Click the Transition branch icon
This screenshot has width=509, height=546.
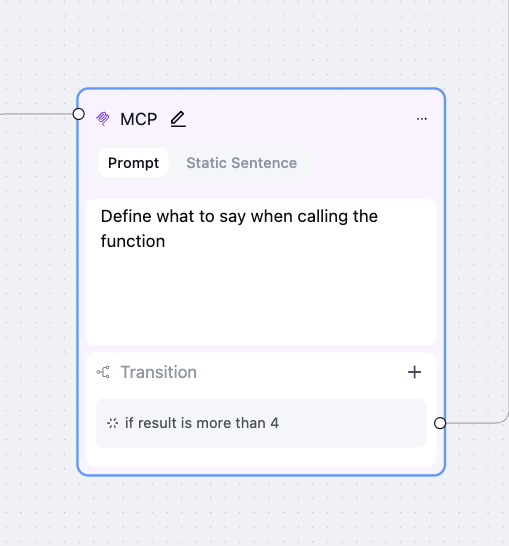tap(103, 372)
